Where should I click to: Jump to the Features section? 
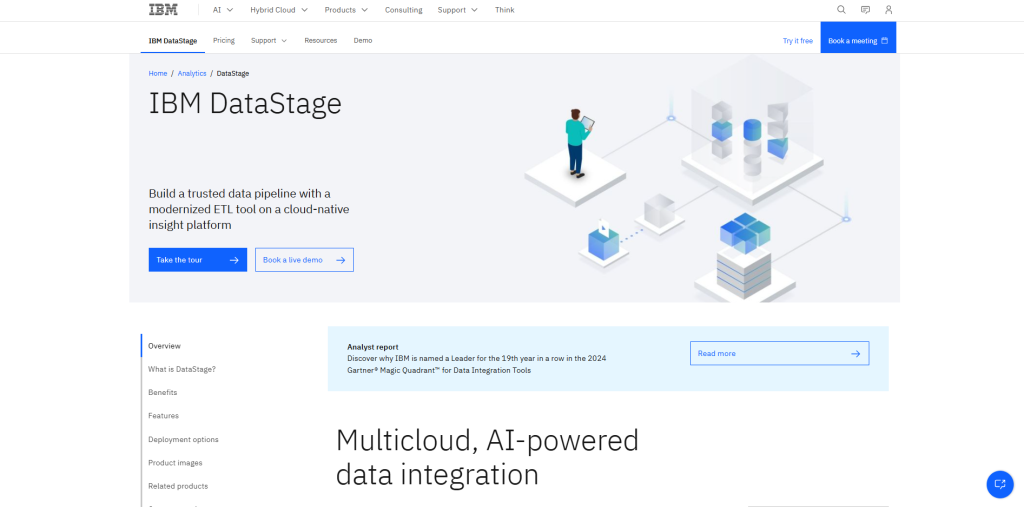(163, 416)
